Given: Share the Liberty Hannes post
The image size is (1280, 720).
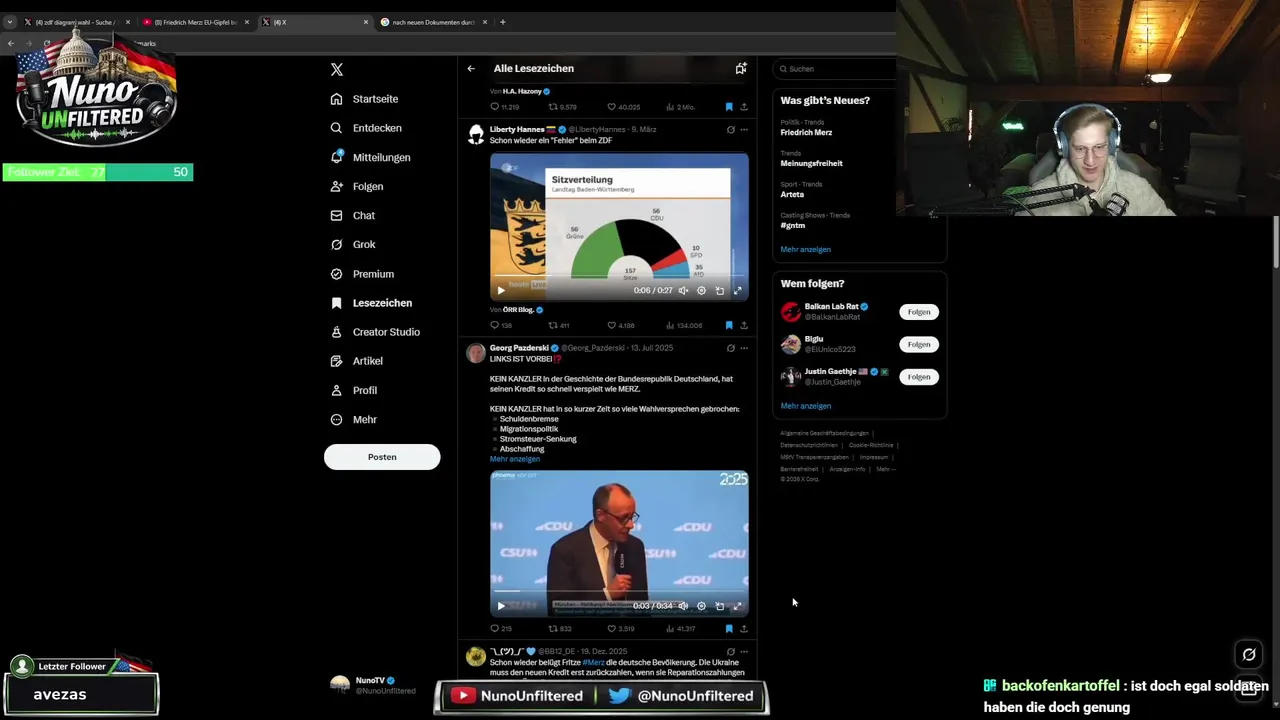Looking at the screenshot, I should point(744,325).
